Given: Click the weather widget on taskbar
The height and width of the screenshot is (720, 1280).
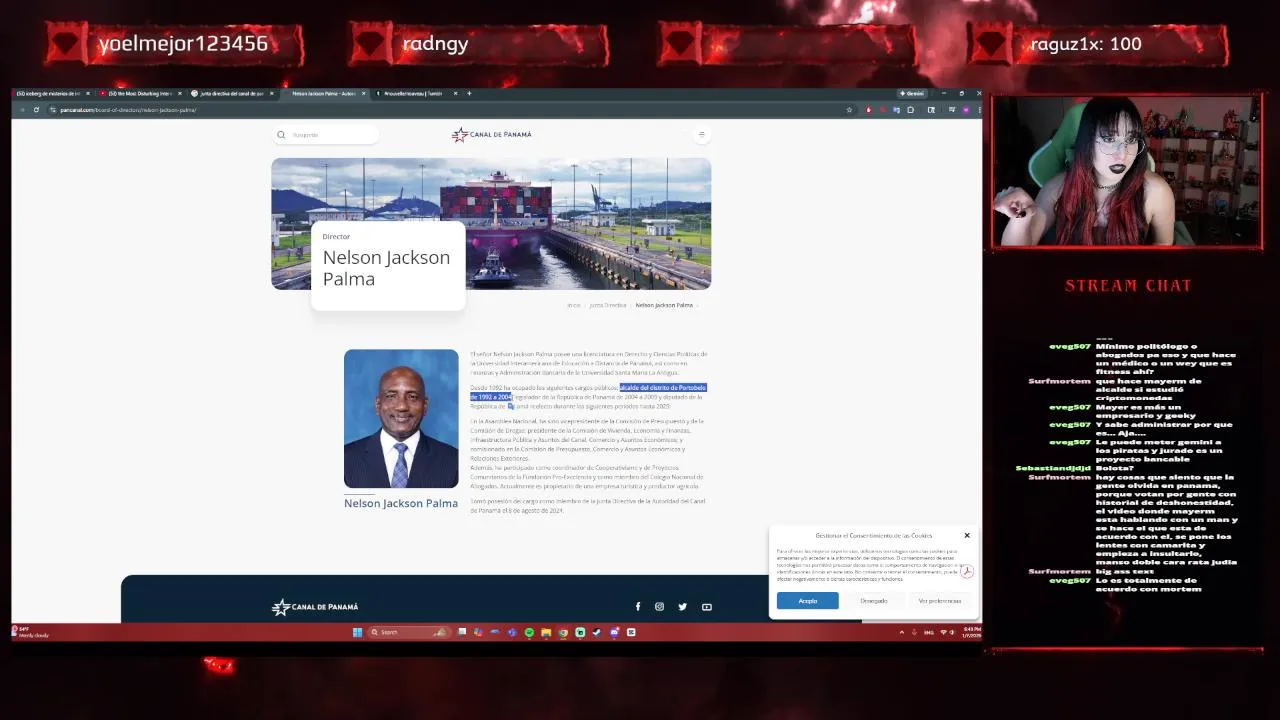Looking at the screenshot, I should tap(30, 632).
